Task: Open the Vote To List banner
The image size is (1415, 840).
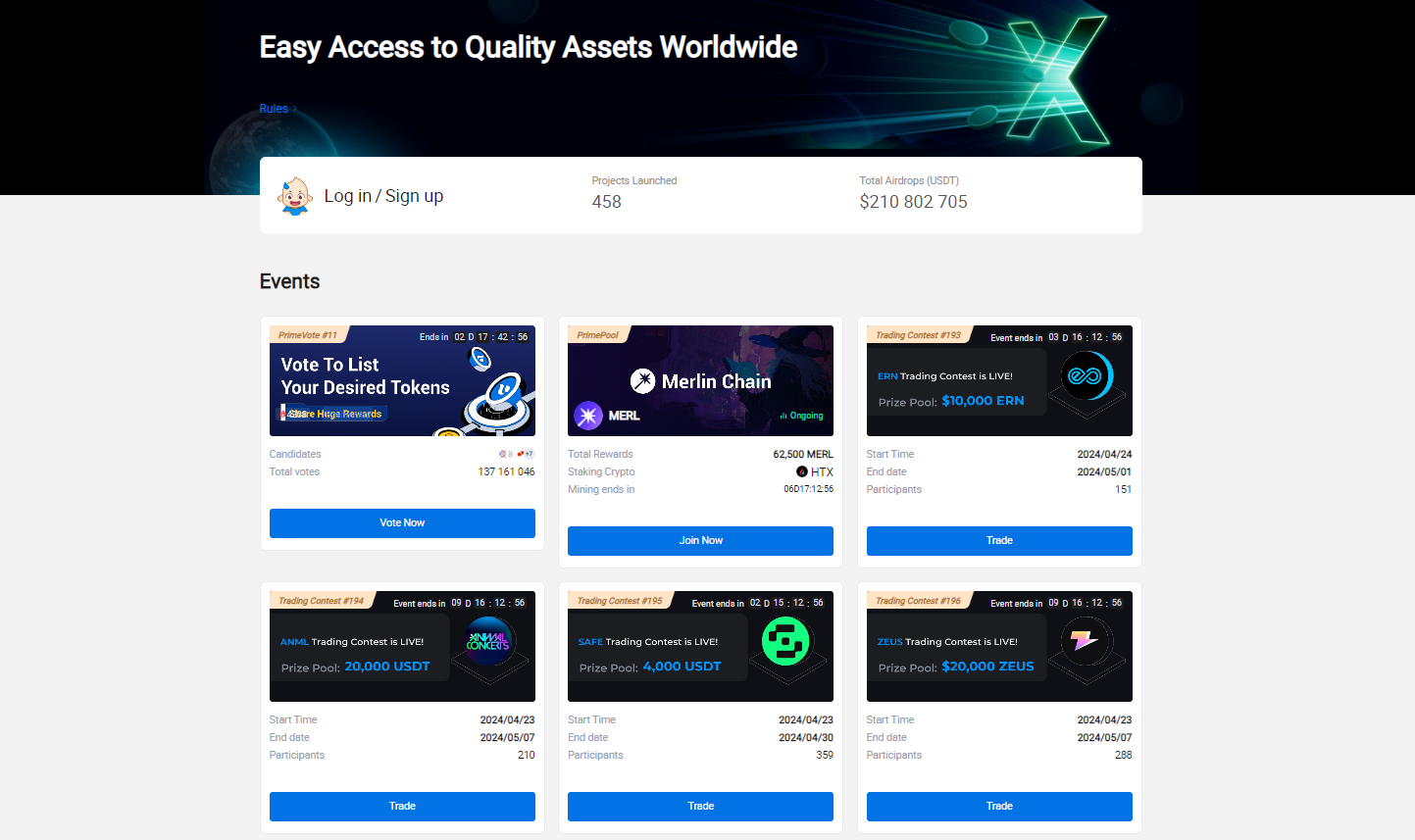Action: pos(402,382)
